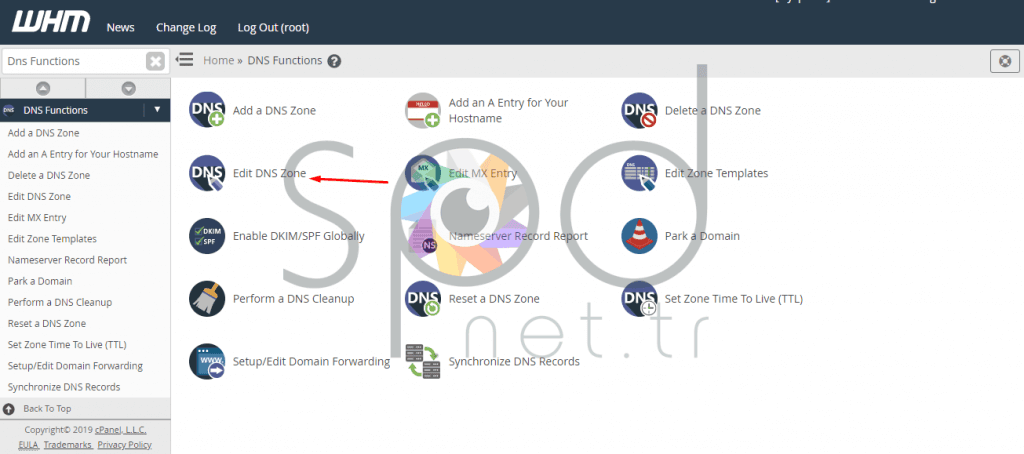This screenshot has height=454, width=1024.
Task: Select Set Zone Time To Live (TTL) in sidebar
Action: tap(67, 344)
